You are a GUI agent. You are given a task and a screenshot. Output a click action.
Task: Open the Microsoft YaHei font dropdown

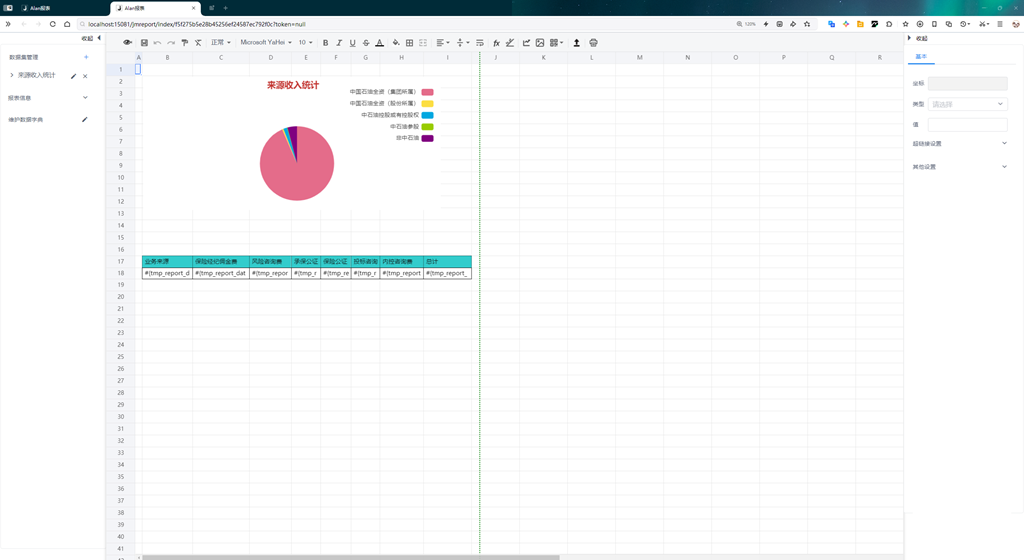(266, 42)
